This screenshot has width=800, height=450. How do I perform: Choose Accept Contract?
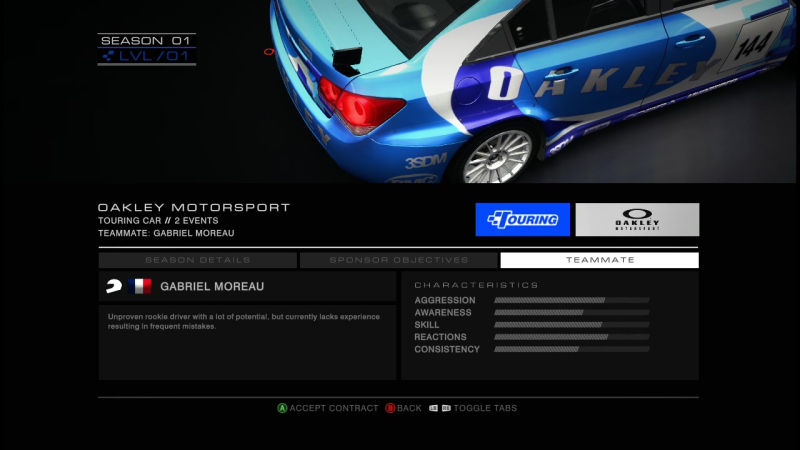pyautogui.click(x=334, y=408)
